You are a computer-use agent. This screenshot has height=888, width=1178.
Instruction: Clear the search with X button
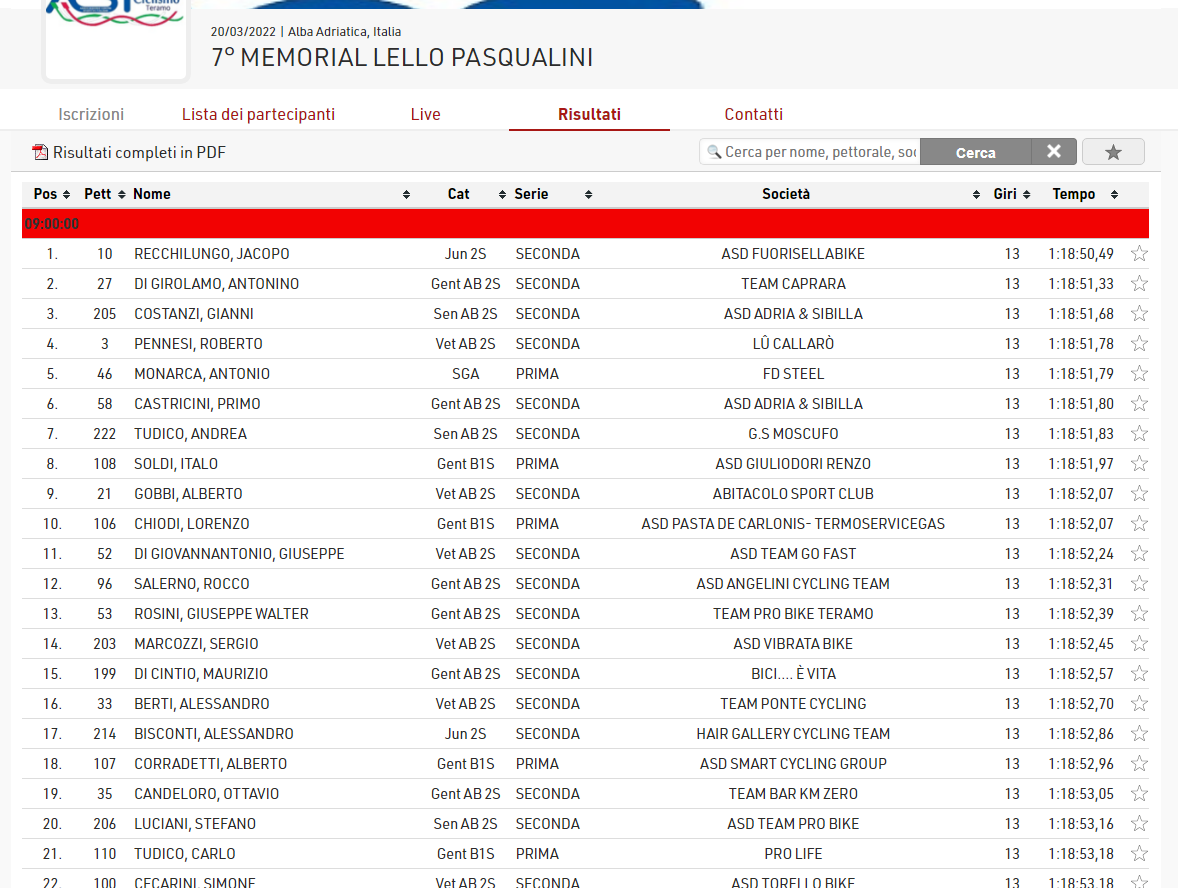[1054, 152]
